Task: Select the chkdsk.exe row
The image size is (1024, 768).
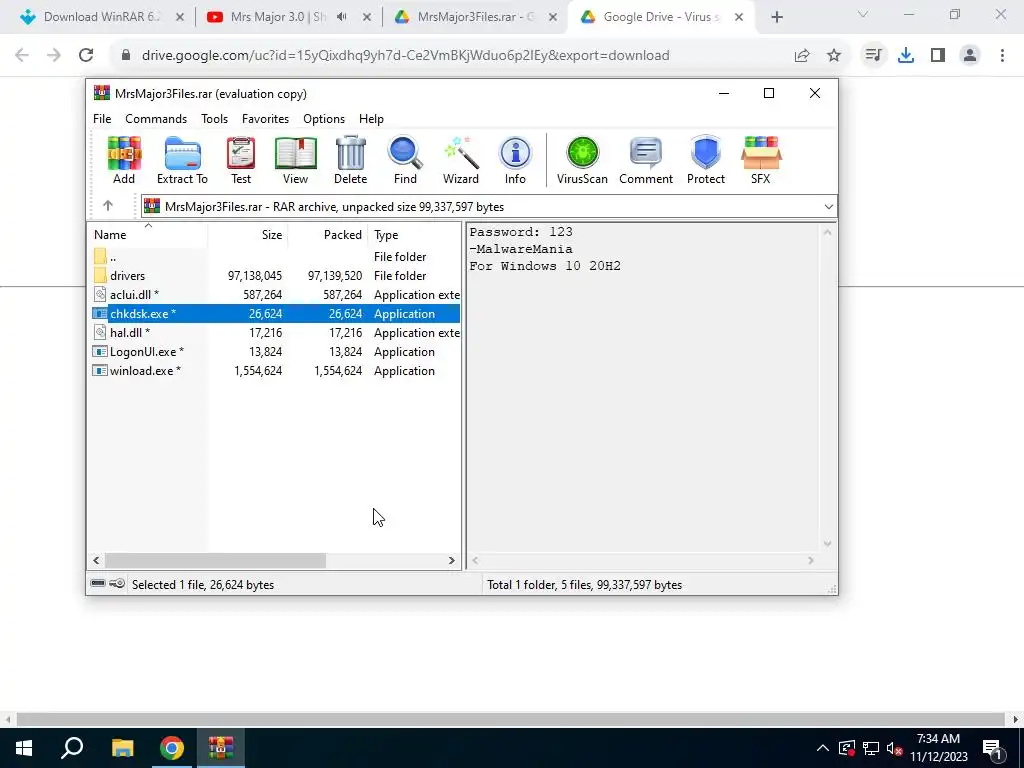Action: tap(275, 313)
